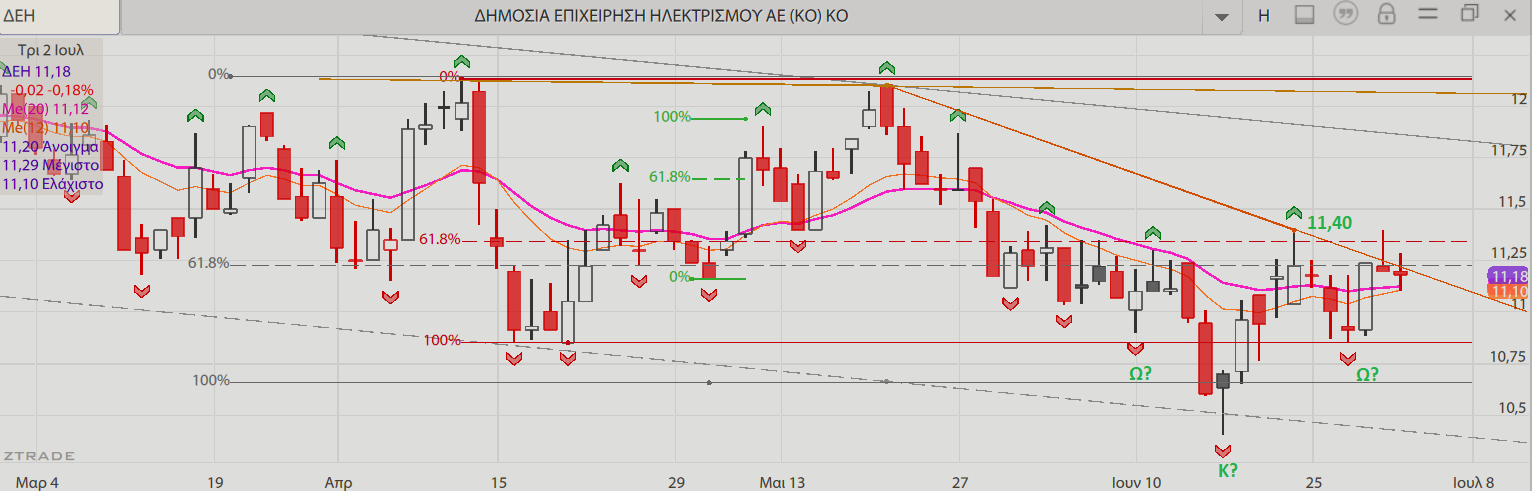
Task: Click the Με(12) 11,10 indicator label
Action: [46, 128]
